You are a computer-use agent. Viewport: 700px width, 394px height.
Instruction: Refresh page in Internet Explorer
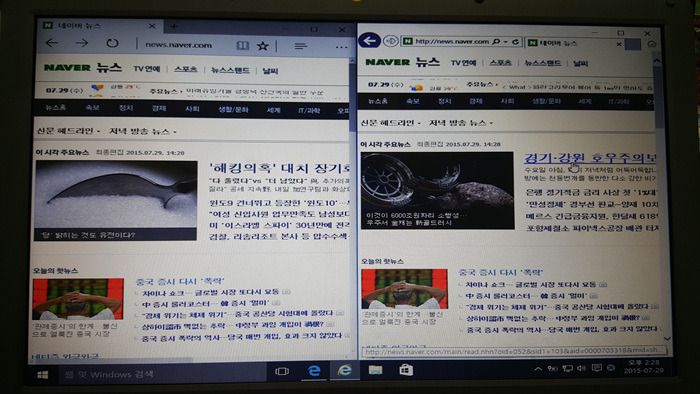pyautogui.click(x=515, y=41)
